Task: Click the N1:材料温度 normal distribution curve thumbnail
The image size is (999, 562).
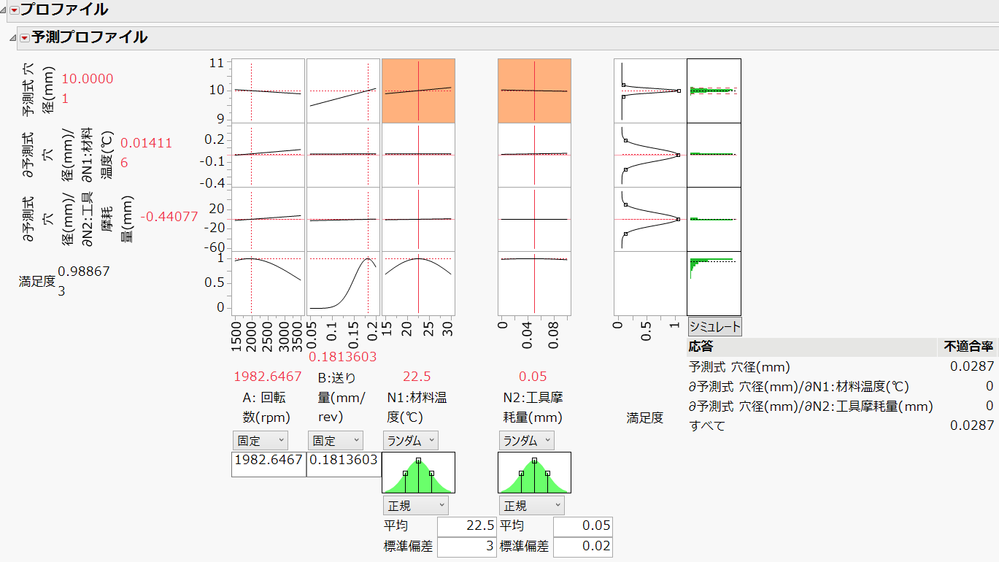Action: [x=419, y=473]
